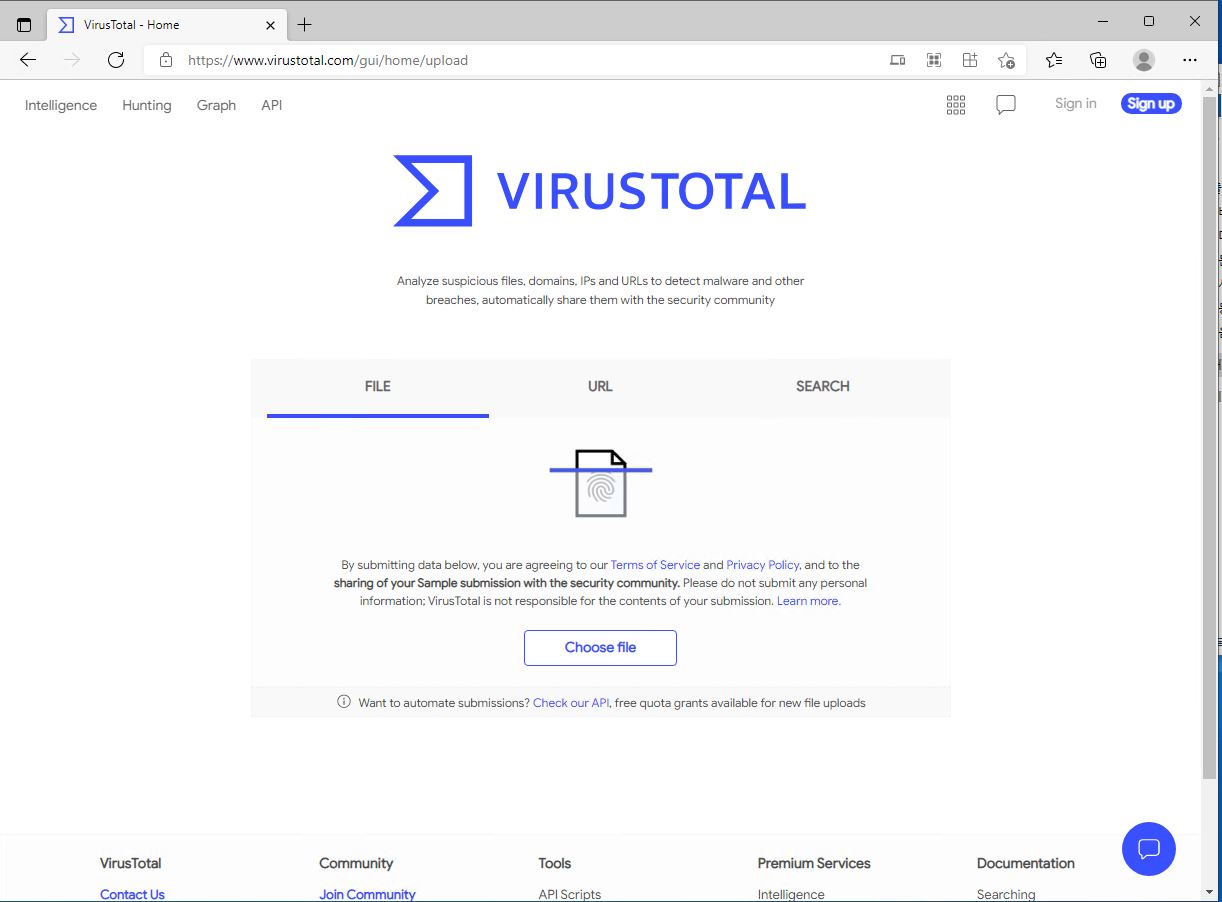
Task: Open API Scripts under Tools
Action: pyautogui.click(x=570, y=894)
